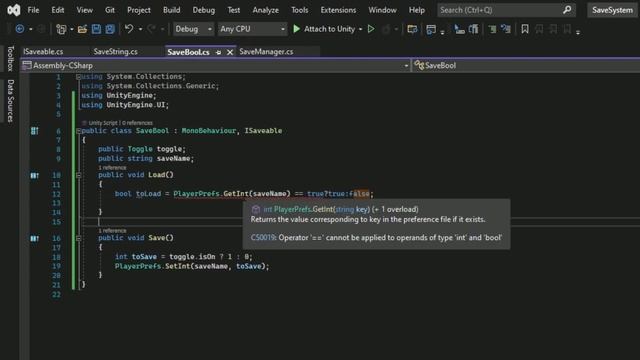Switch to the ISaveable.cs tab
This screenshot has width=640, height=360.
[x=43, y=52]
